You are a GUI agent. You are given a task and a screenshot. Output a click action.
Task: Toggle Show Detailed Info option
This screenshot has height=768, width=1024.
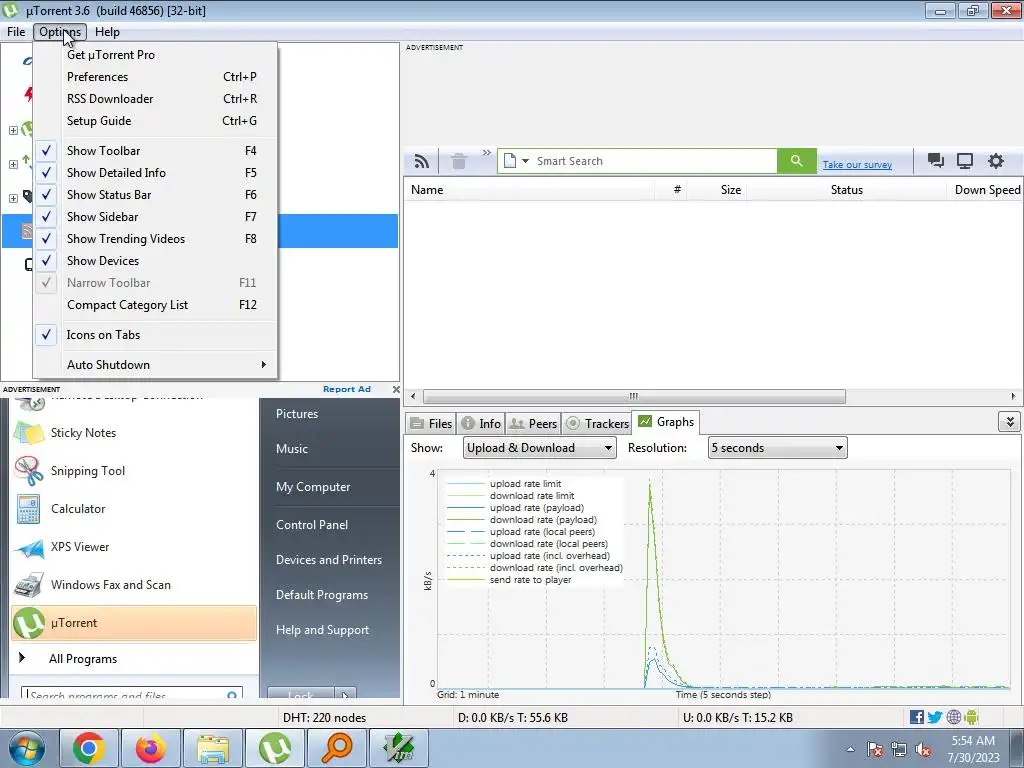point(155,173)
